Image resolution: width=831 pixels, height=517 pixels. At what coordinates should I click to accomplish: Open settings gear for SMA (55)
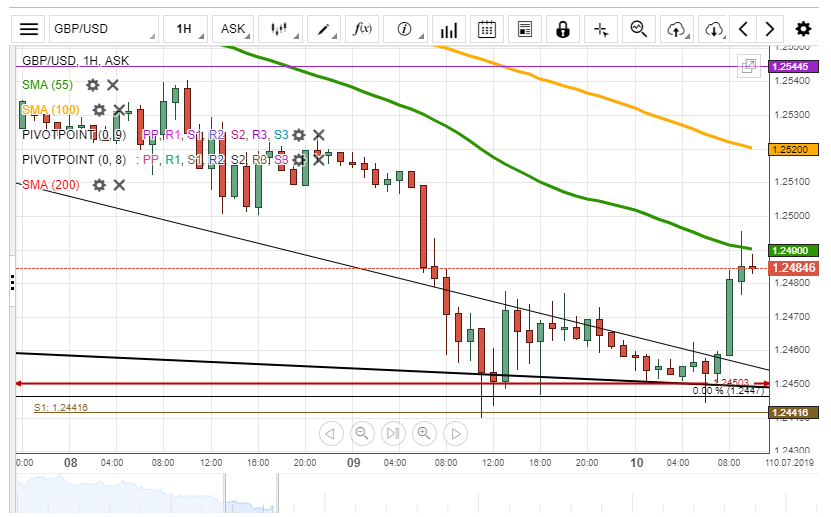coord(93,85)
